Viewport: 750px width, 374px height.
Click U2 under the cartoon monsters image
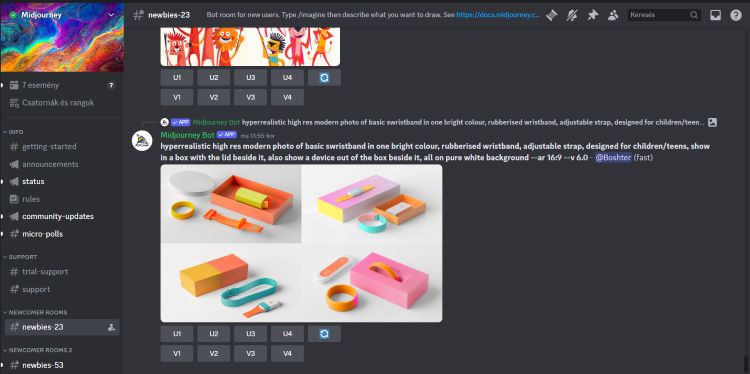tap(213, 77)
